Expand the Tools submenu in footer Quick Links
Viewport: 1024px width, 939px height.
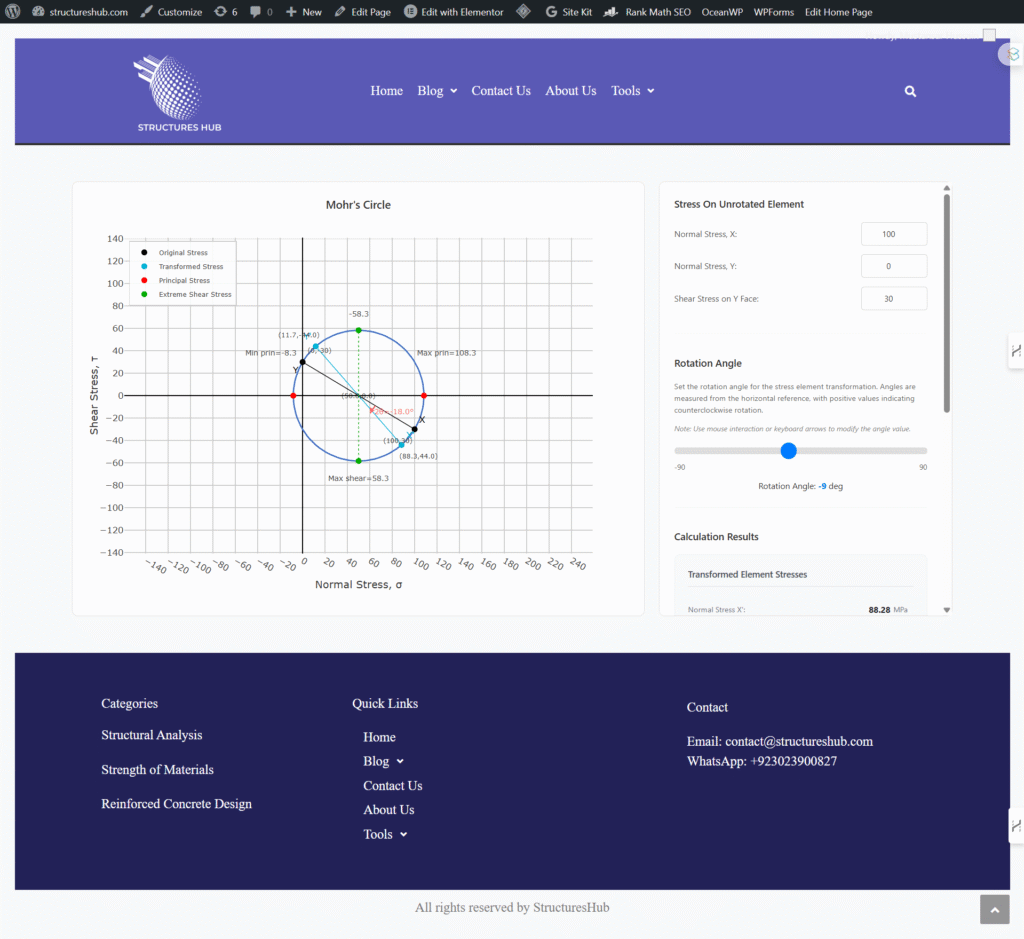385,835
